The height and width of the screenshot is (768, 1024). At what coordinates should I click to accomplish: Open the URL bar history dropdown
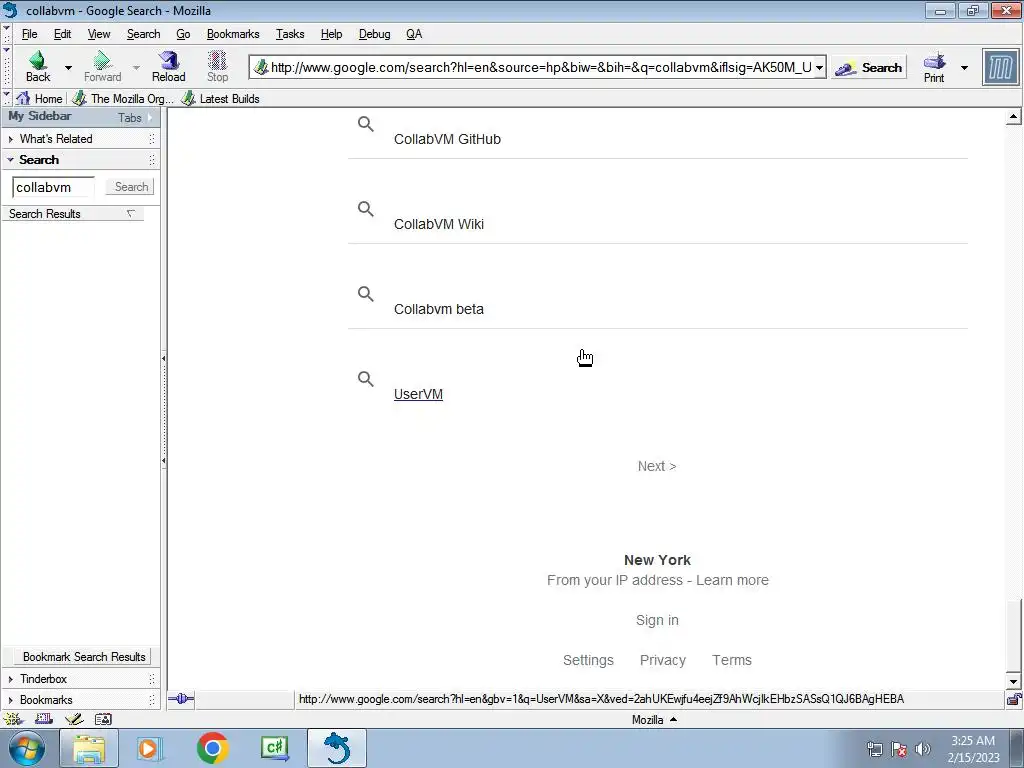(x=819, y=67)
